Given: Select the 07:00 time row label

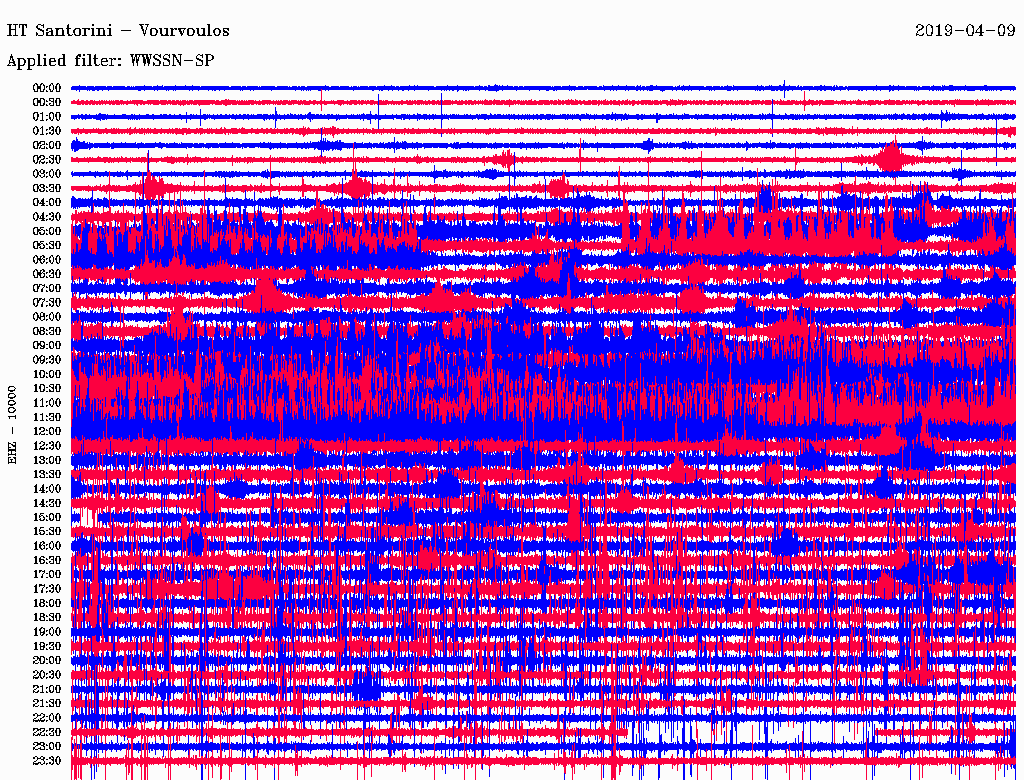Looking at the screenshot, I should (x=46, y=289).
